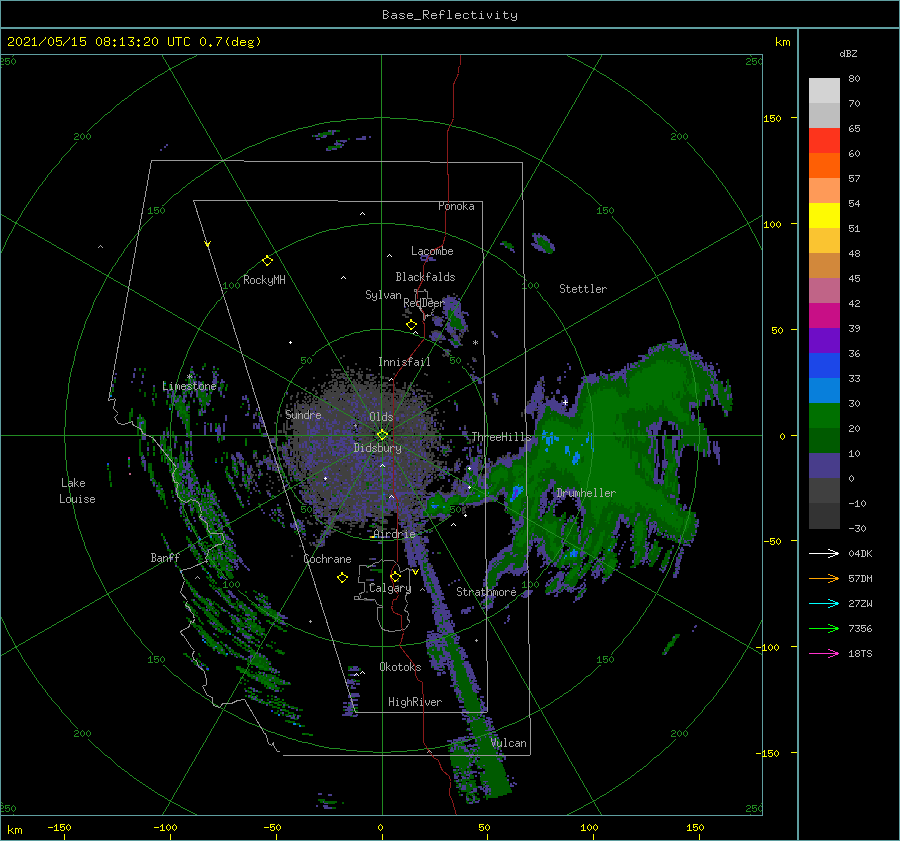Click the Vulcan label
The image size is (900, 841).
tap(509, 743)
